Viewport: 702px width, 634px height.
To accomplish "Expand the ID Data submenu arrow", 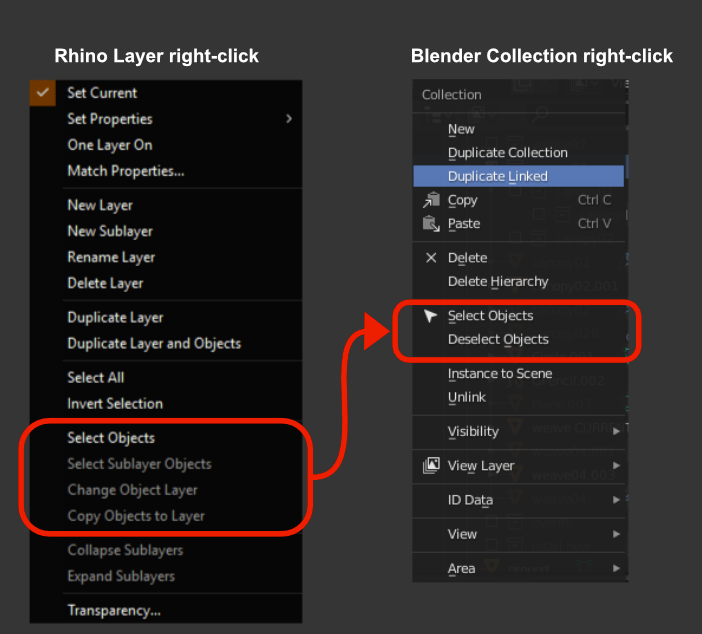I will pyautogui.click(x=616, y=500).
